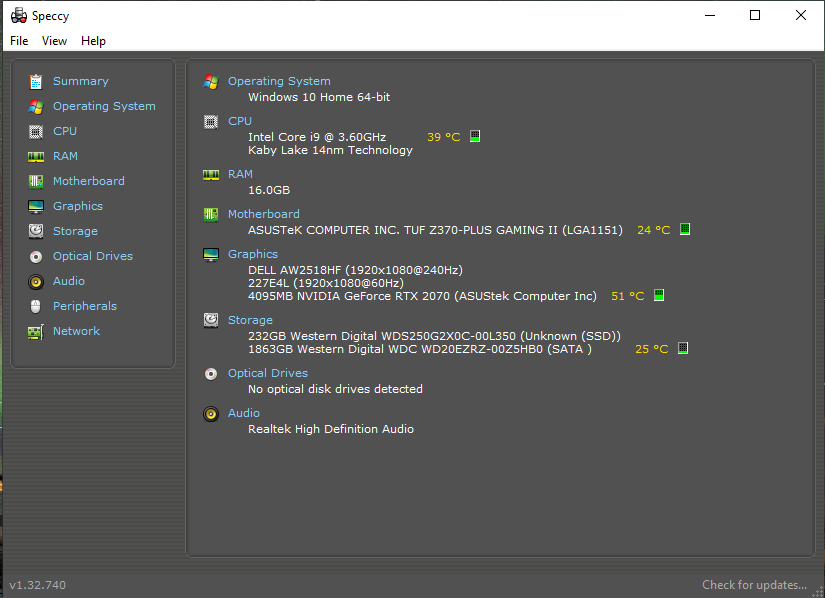The image size is (825, 598).
Task: Go to the Operating System section in sidebar
Action: point(104,106)
